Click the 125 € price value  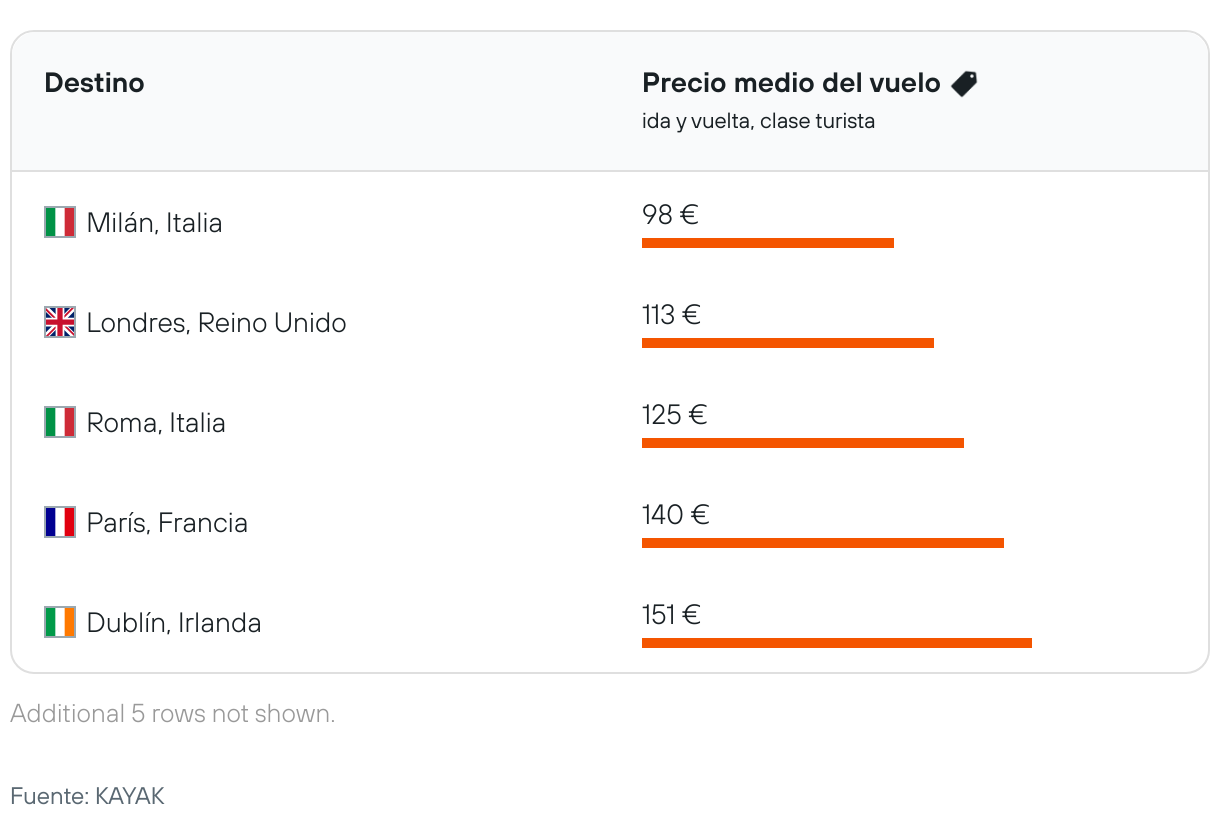pos(674,415)
